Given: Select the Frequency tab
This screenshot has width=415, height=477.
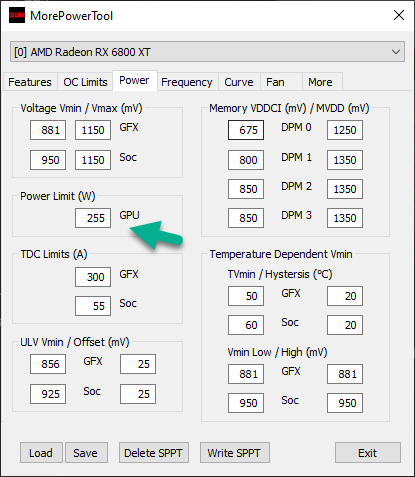Looking at the screenshot, I should (x=187, y=82).
